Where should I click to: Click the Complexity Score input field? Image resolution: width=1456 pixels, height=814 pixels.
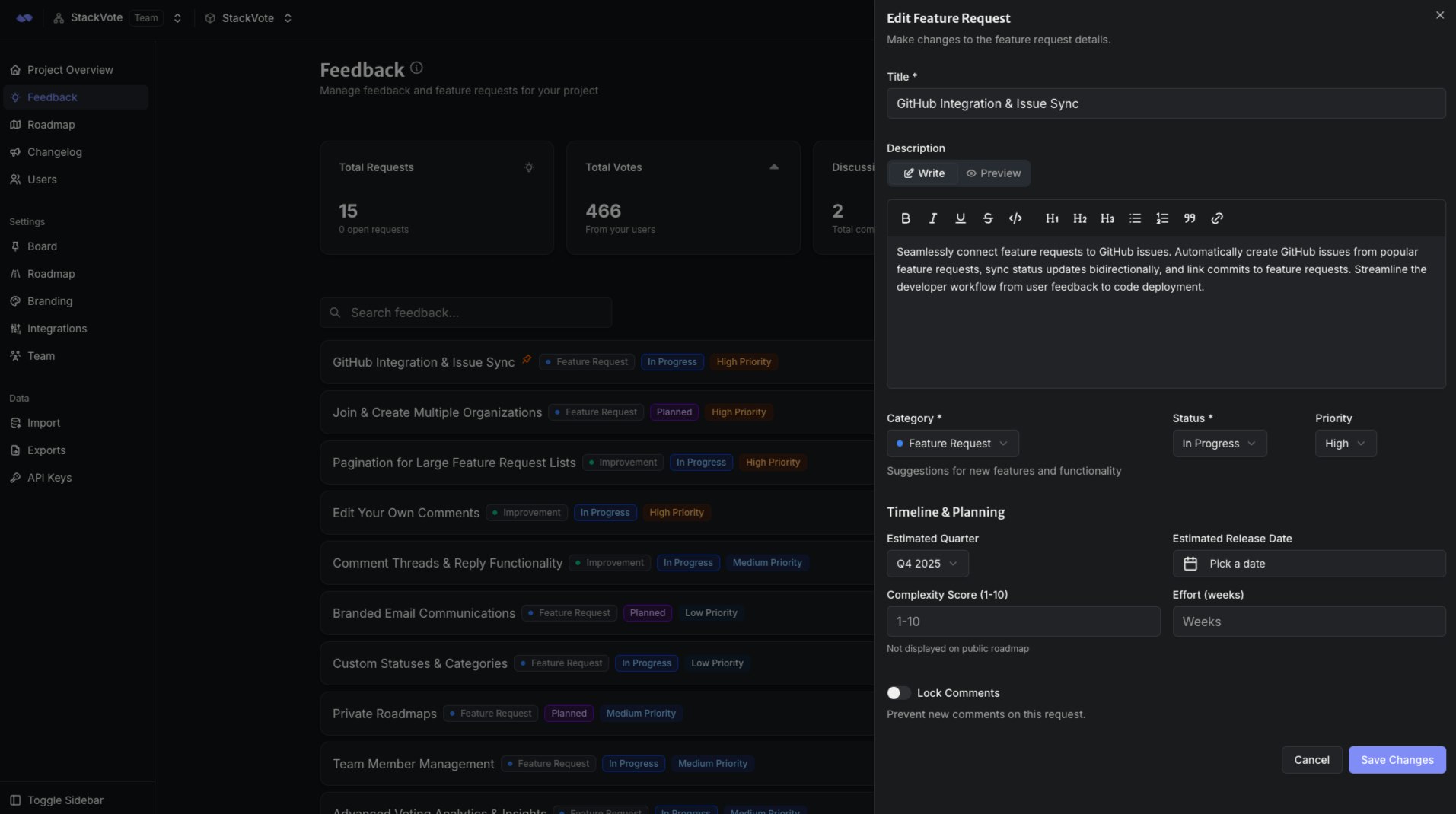point(1023,622)
